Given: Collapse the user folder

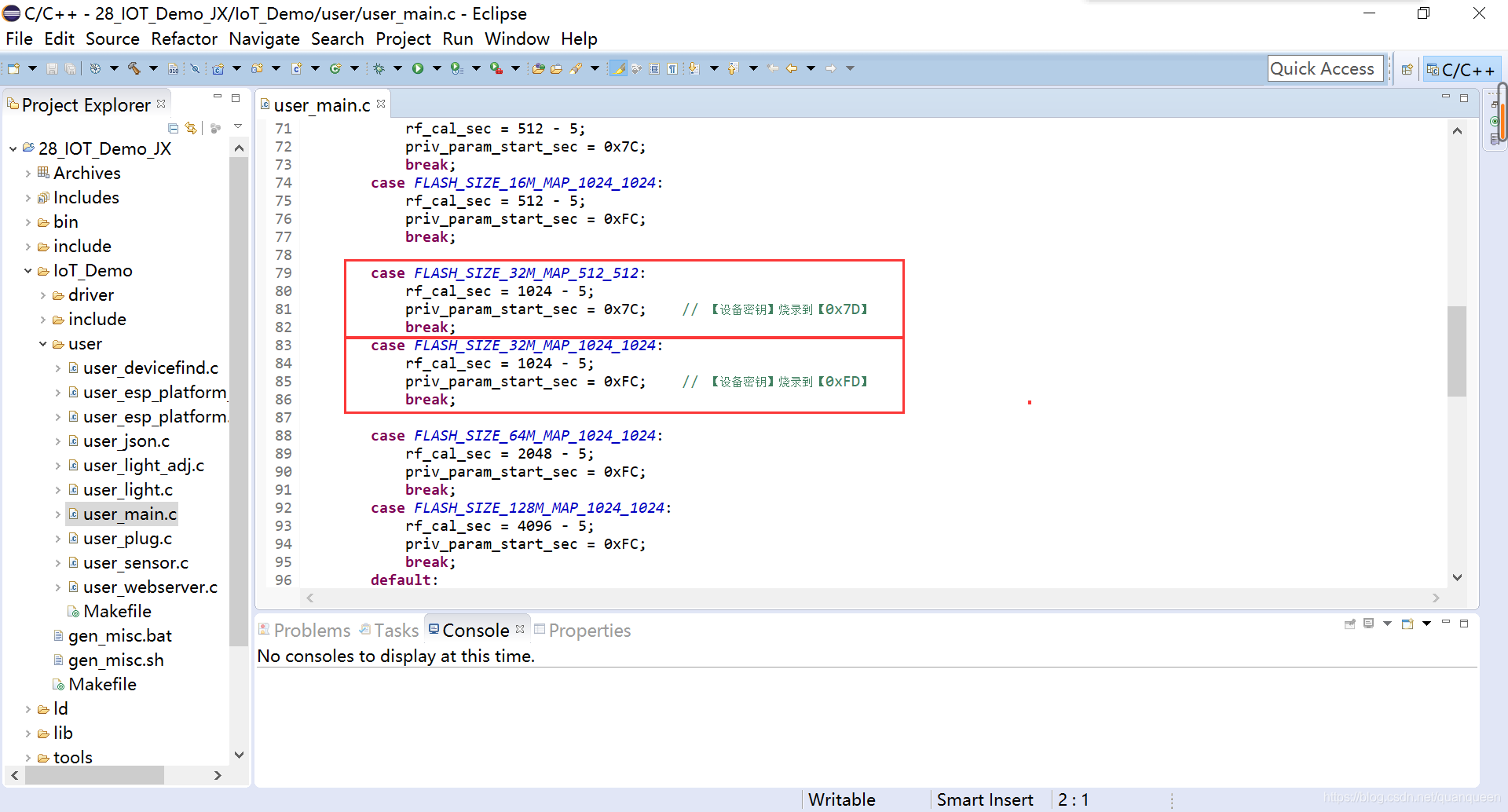Looking at the screenshot, I should click(x=43, y=343).
